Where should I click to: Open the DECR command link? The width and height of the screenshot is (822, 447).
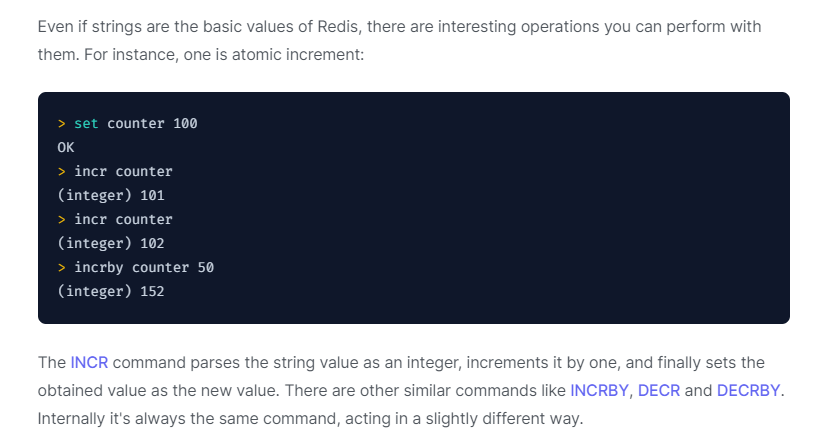(x=658, y=389)
